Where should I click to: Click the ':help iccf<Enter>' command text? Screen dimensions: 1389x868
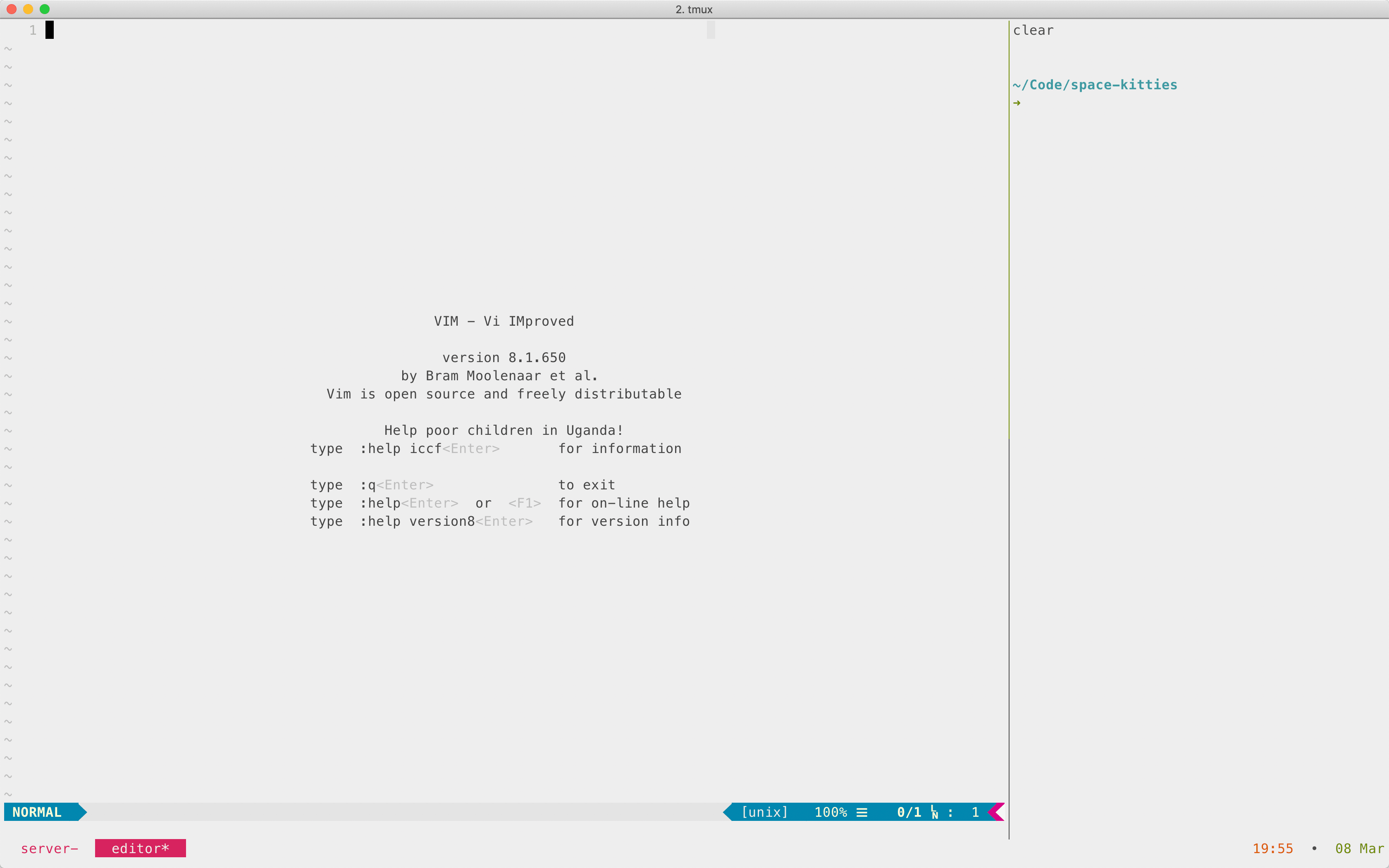(430, 449)
